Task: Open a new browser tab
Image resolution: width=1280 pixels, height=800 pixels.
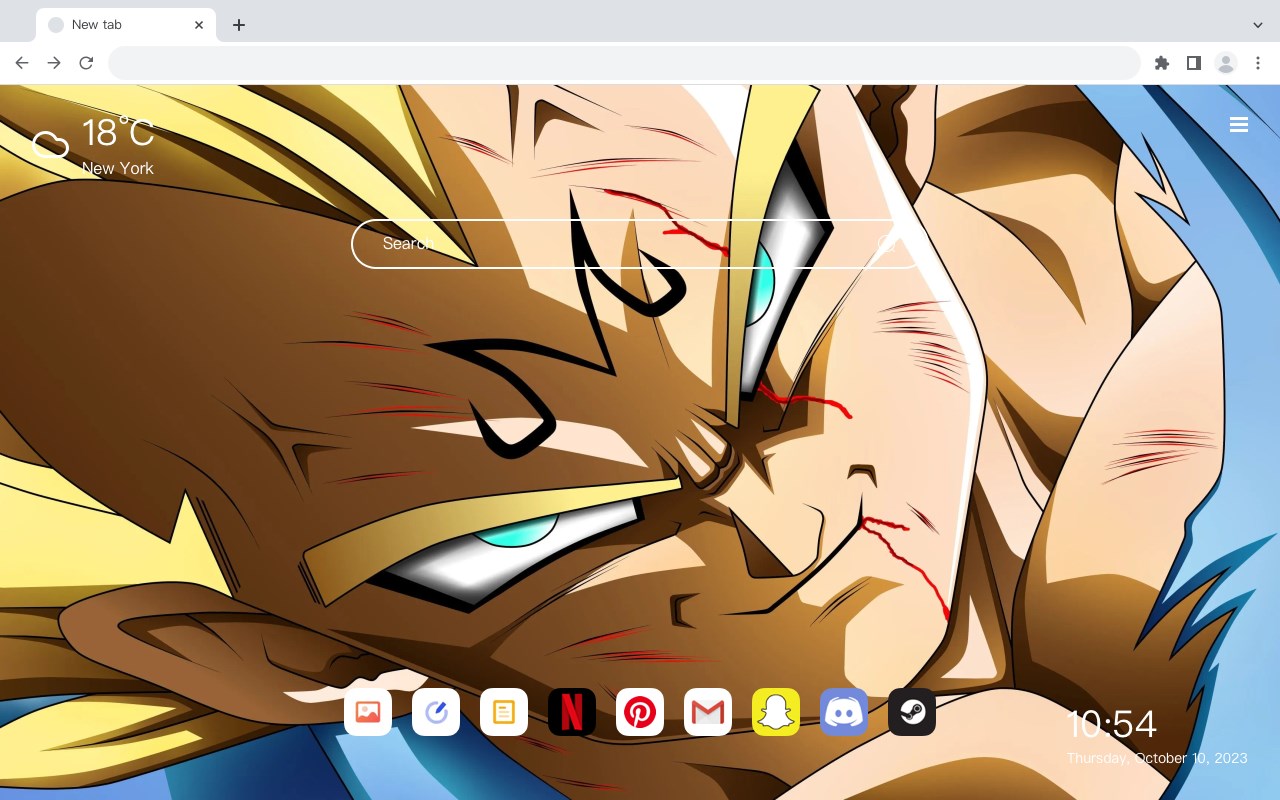Action: tap(238, 25)
